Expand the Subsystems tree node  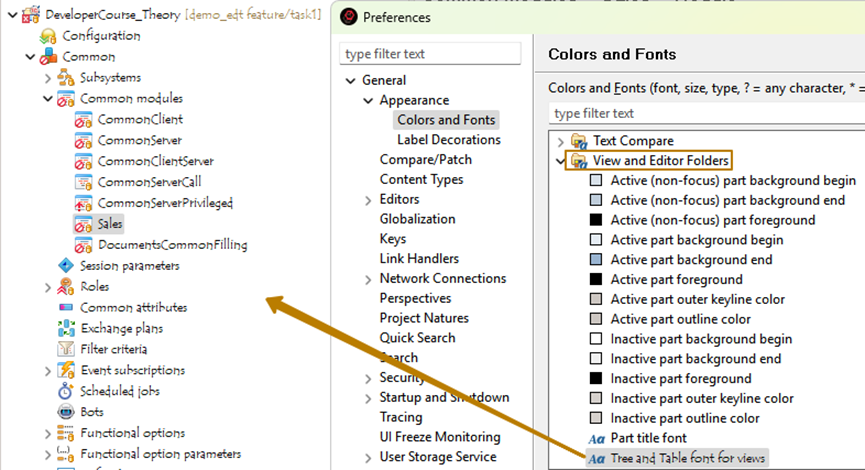pyautogui.click(x=48, y=78)
